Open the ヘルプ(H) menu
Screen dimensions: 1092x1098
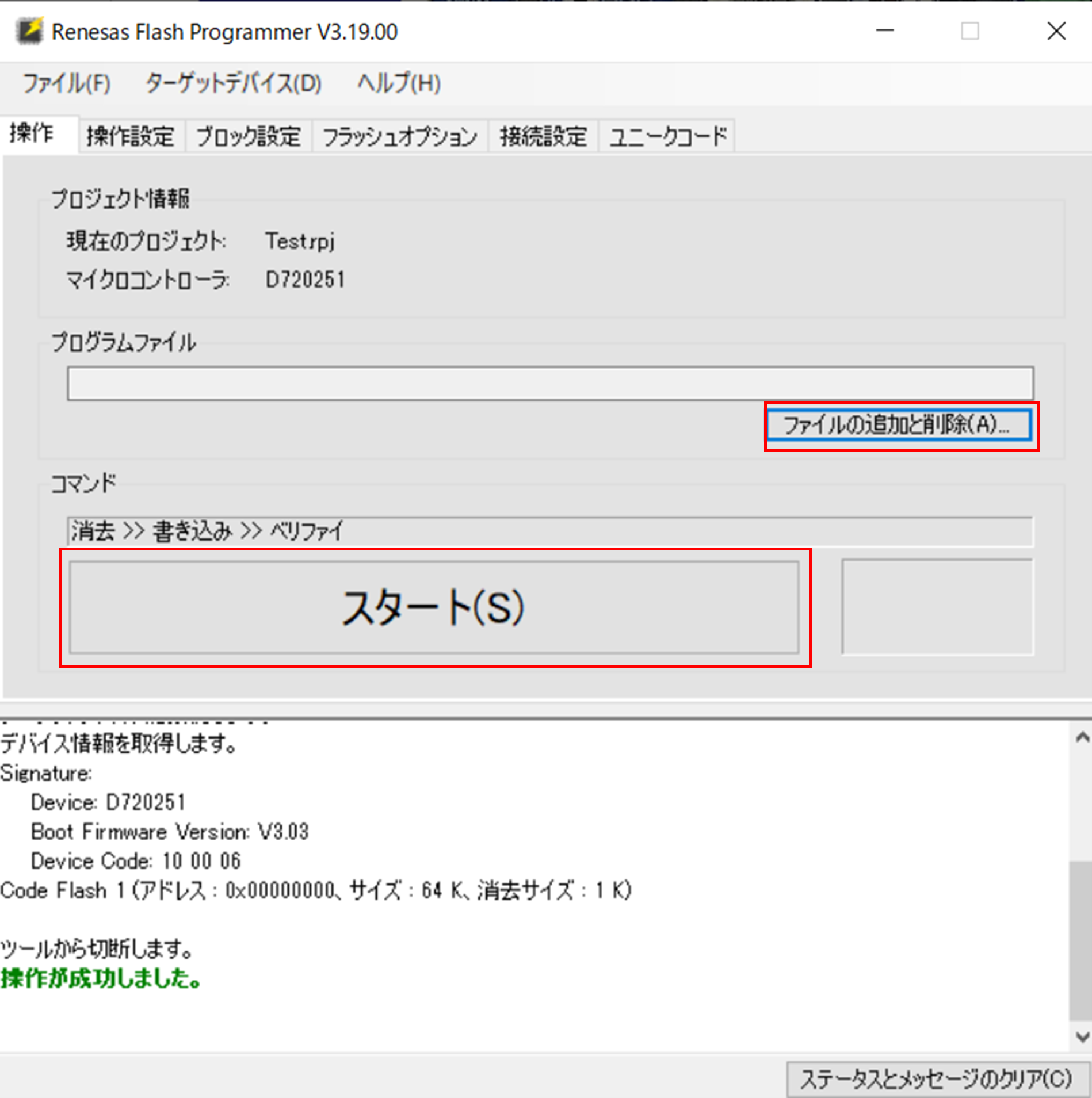399,83
